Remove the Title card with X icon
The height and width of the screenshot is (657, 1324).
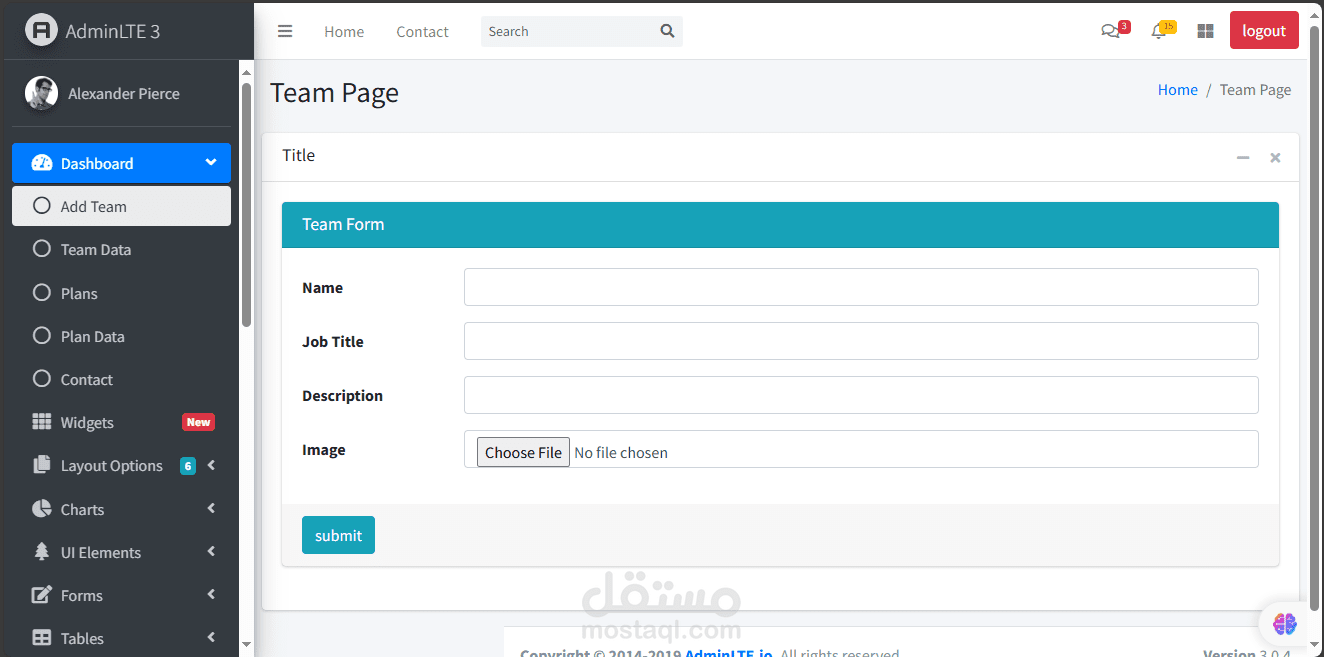click(x=1275, y=157)
